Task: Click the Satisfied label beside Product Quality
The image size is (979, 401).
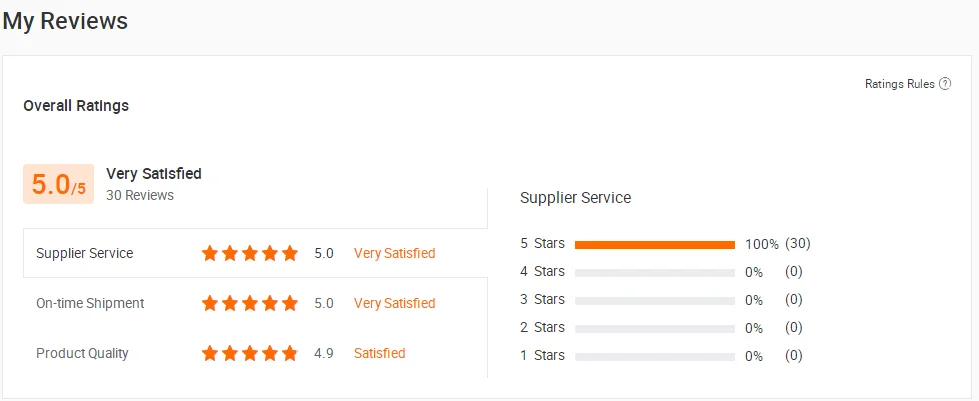Action: pos(380,353)
